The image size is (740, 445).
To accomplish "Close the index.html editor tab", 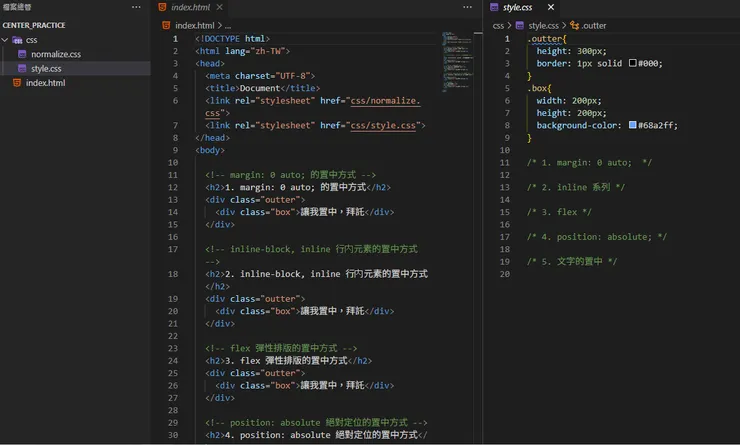I will point(219,7).
